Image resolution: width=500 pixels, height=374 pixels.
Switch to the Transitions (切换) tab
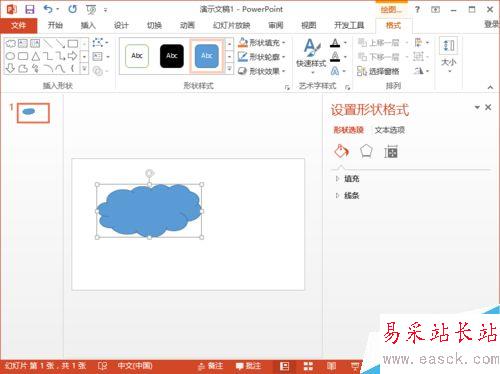154,25
